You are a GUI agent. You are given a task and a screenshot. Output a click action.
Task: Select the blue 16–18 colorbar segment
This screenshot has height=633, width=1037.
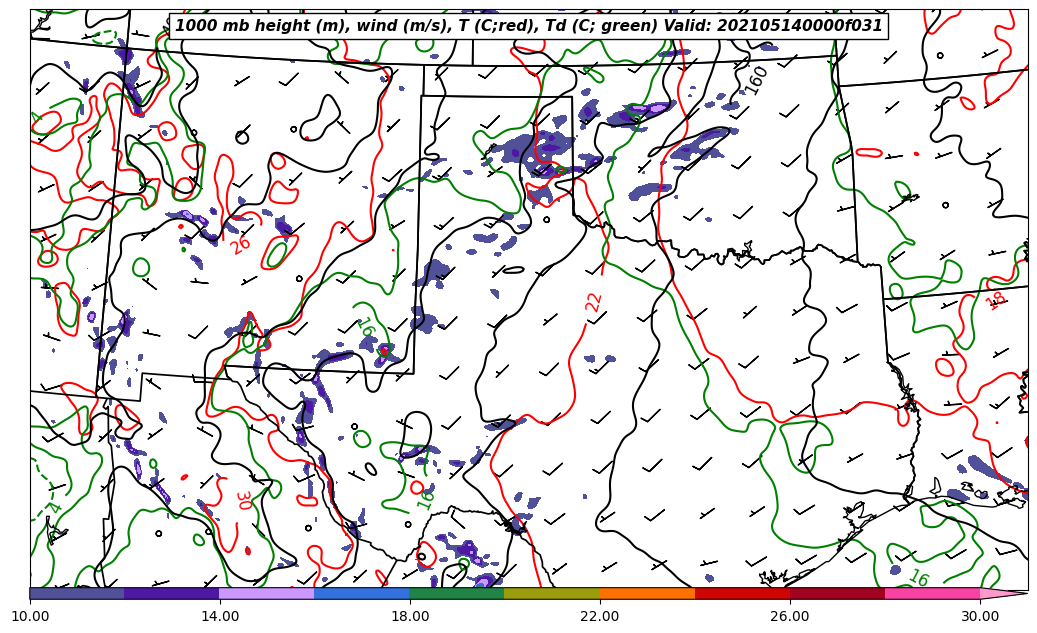coord(361,593)
